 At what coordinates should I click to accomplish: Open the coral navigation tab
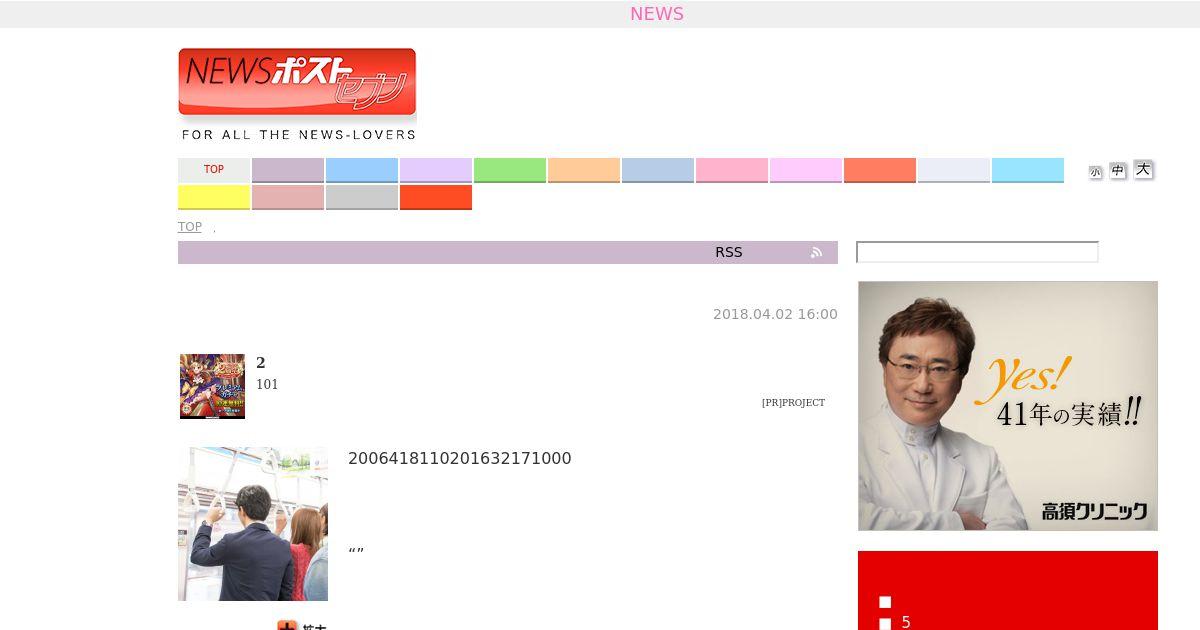(880, 170)
